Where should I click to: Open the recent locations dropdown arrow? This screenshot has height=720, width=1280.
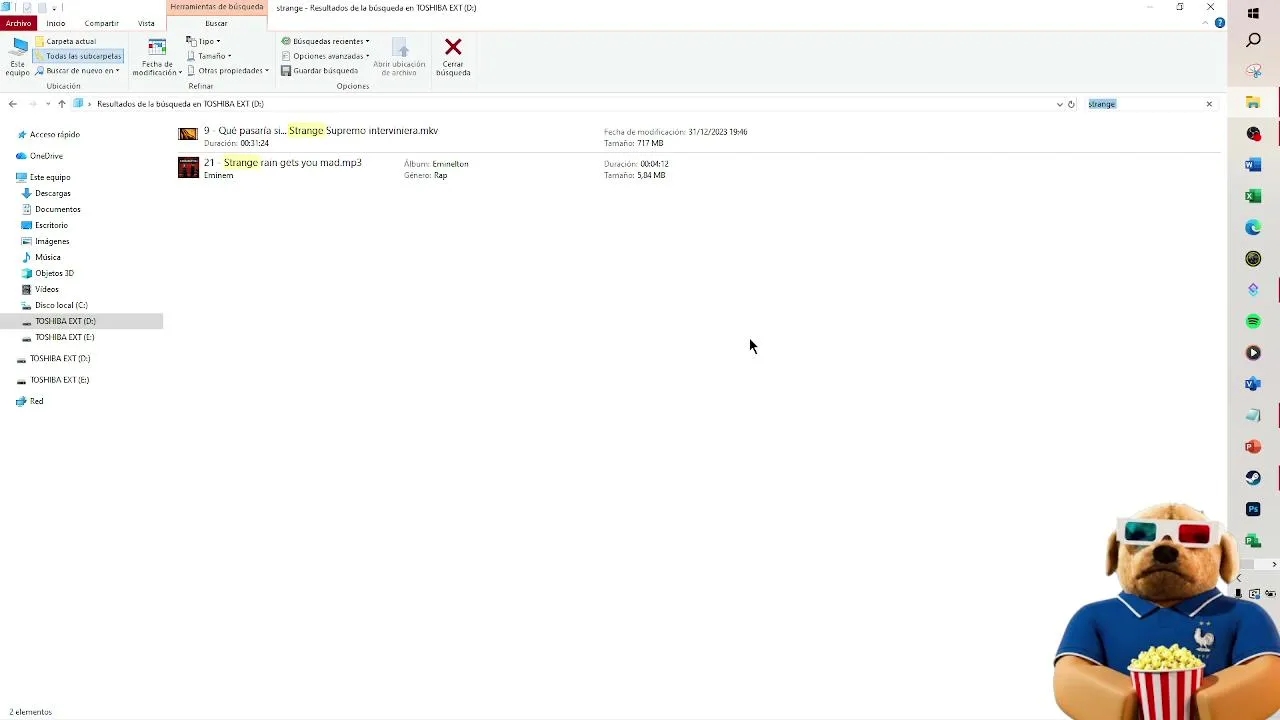[x=47, y=104]
